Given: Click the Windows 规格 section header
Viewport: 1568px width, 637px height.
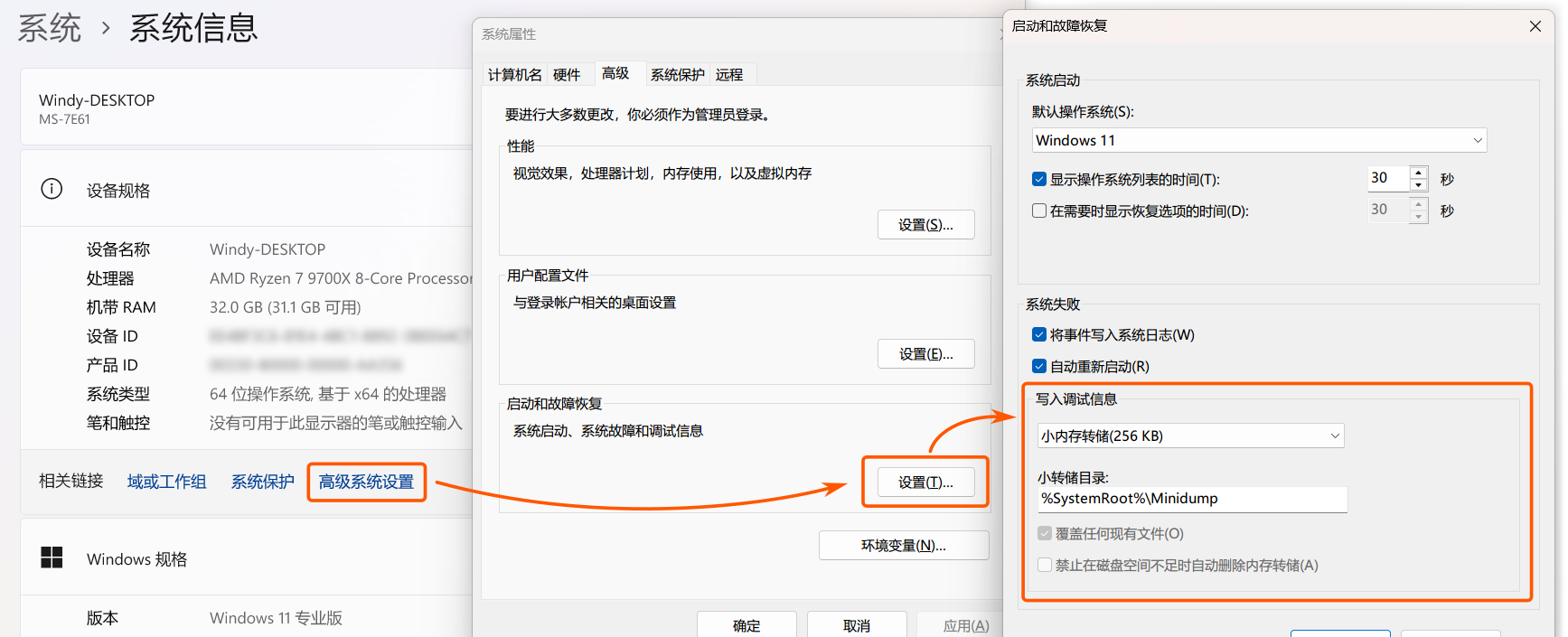Looking at the screenshot, I should pos(136,559).
